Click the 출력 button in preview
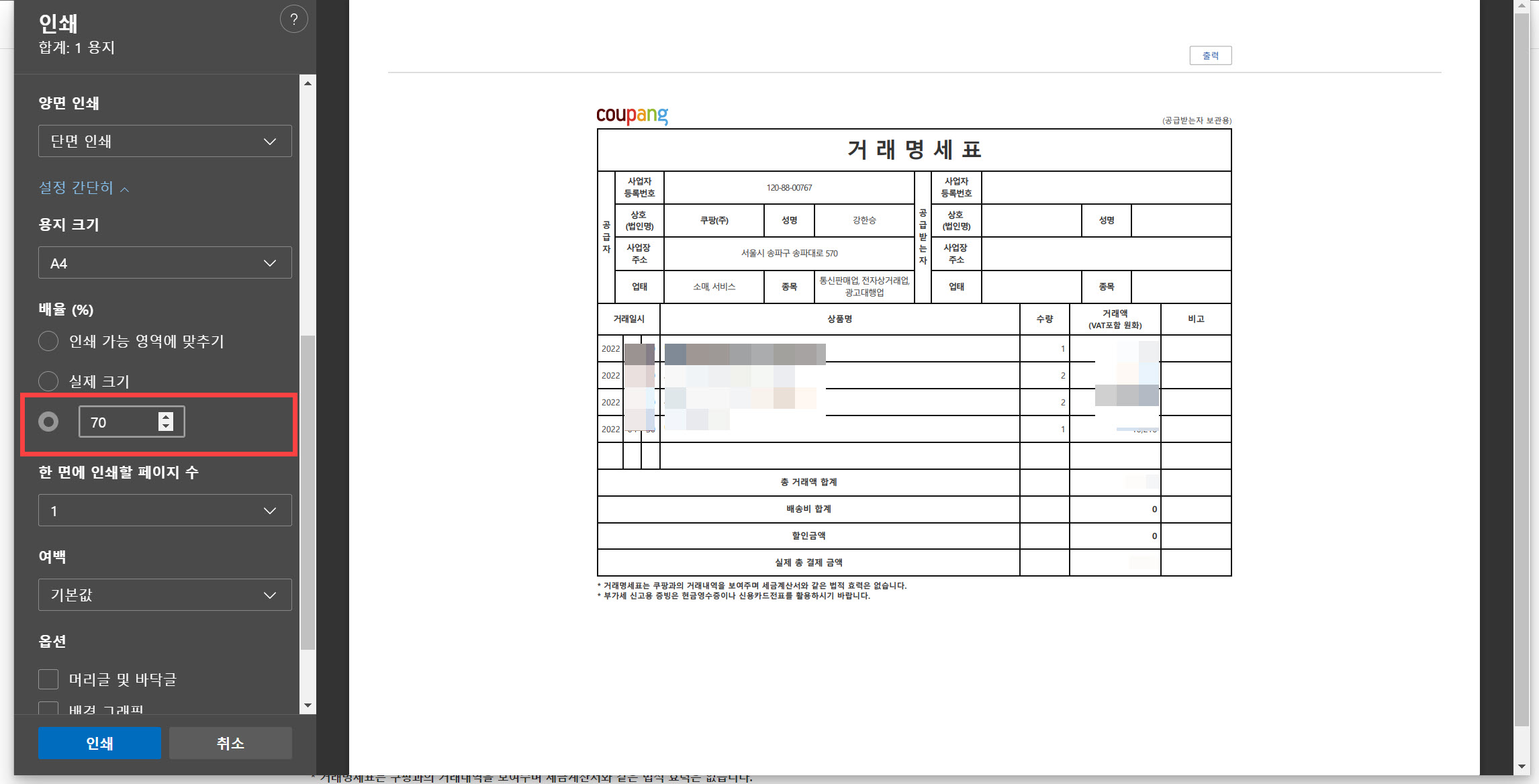The height and width of the screenshot is (784, 1539). coord(1210,56)
